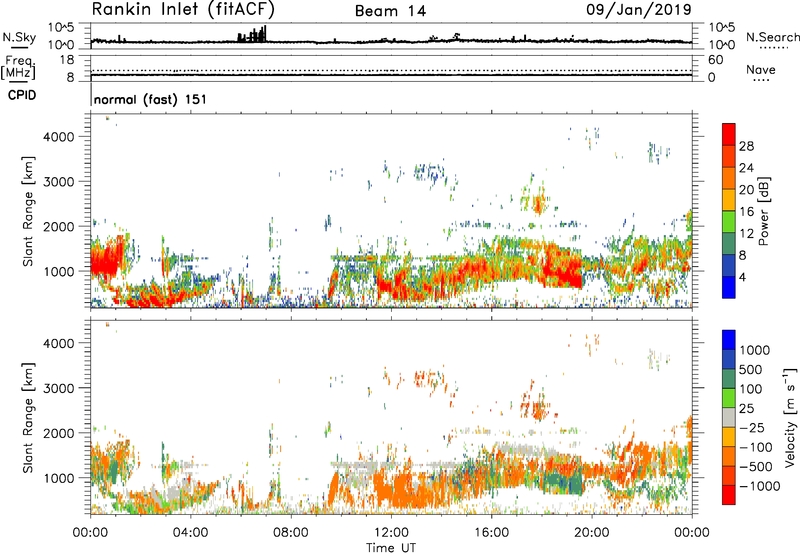This screenshot has width=800, height=554.
Task: Select the 'Freq. [MHz]' axis label
Action: tap(18, 67)
